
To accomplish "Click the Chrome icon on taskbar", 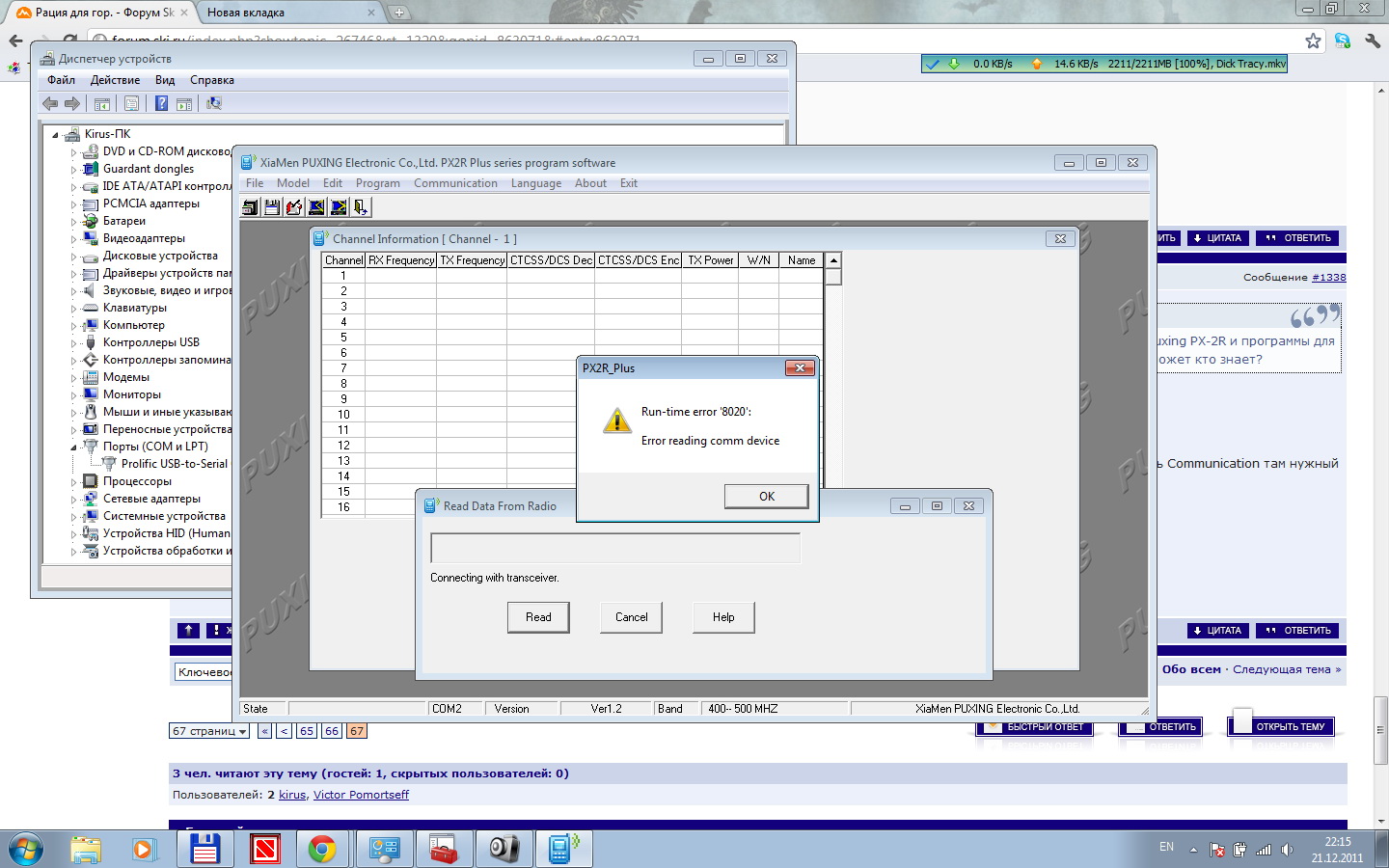I will (x=322, y=849).
